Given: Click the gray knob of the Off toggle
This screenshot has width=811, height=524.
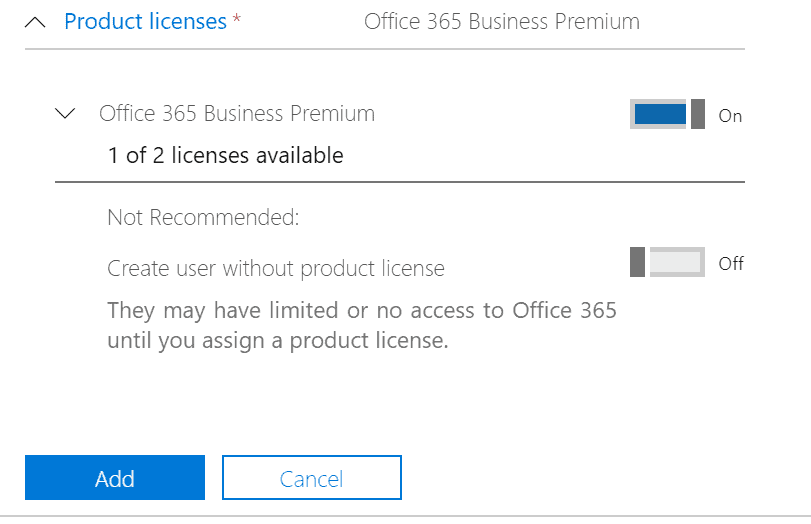Looking at the screenshot, I should (637, 262).
